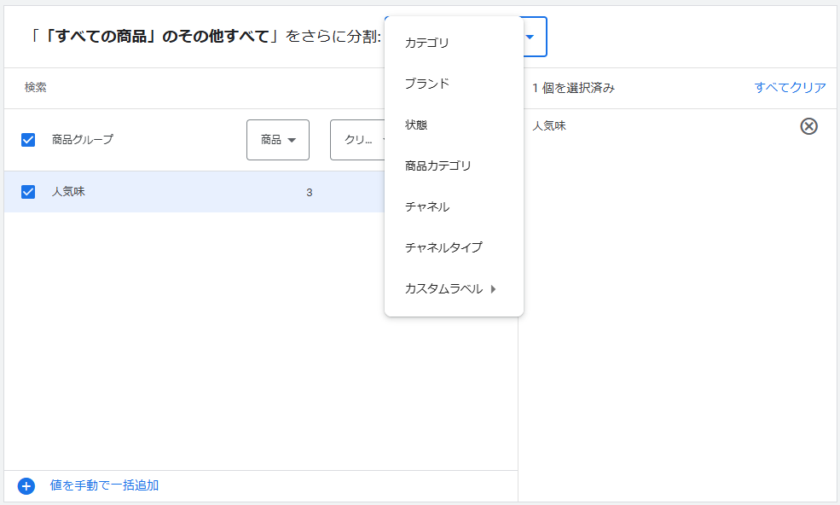Screen dimensions: 840x505
Task: Click the 商品グループ column header label
Action: point(83,140)
